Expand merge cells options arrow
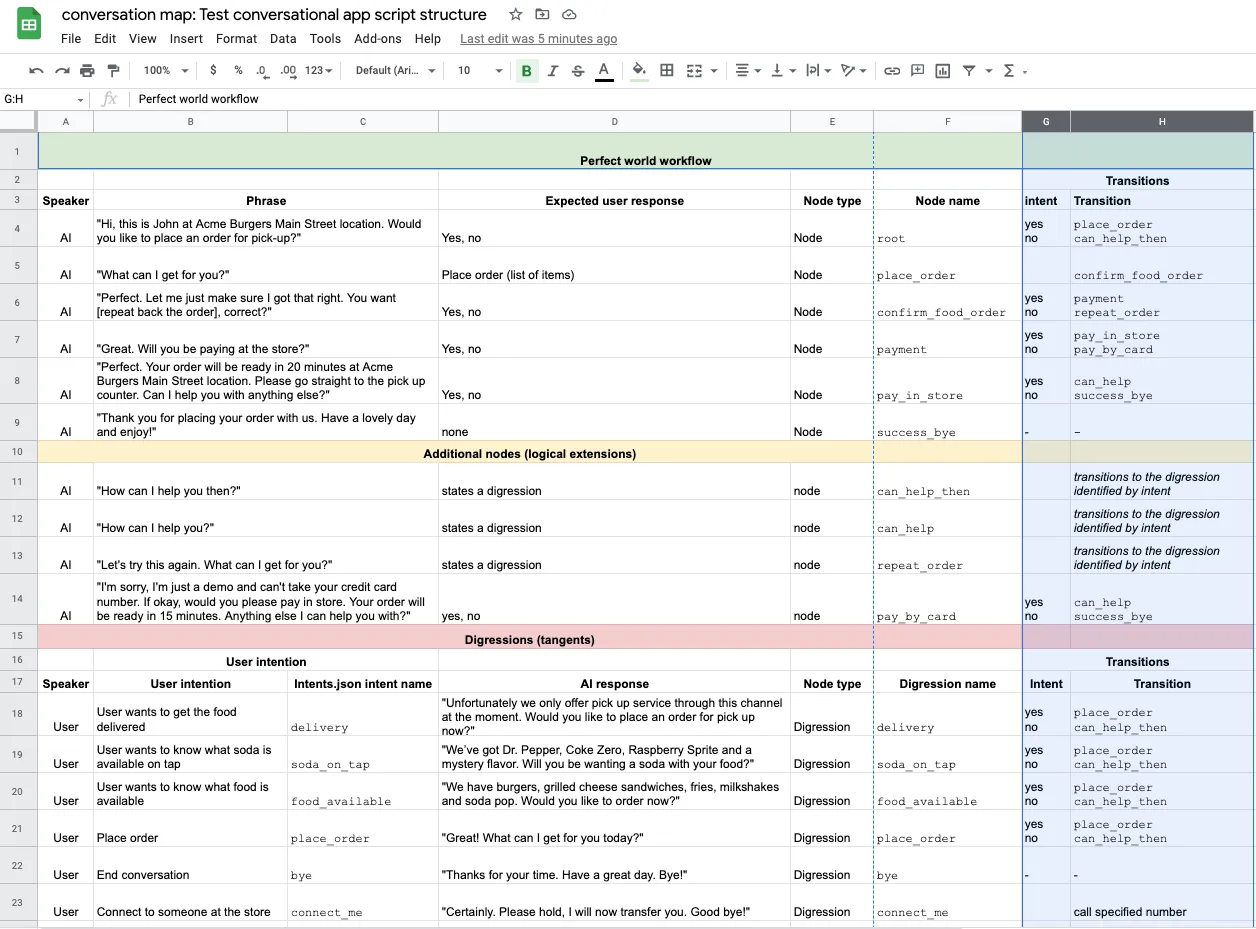 pyautogui.click(x=714, y=71)
